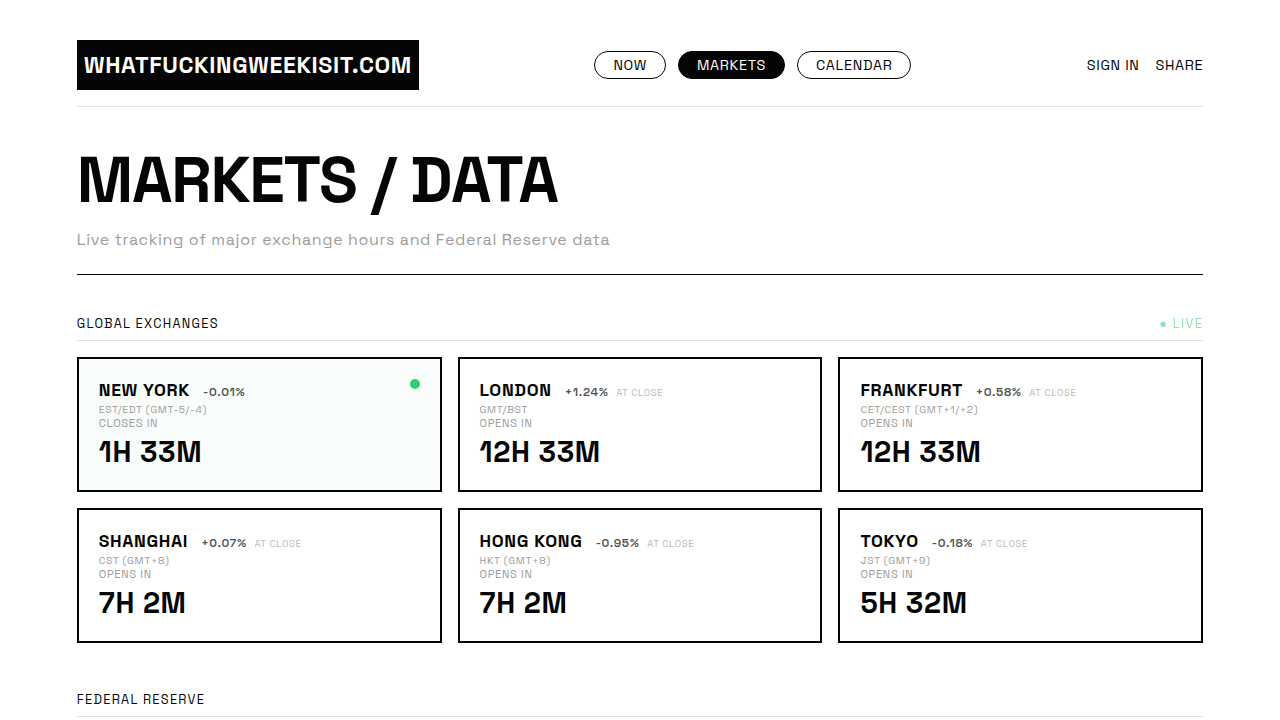The width and height of the screenshot is (1280, 720).
Task: Click the 12H 33M countdown in Frankfurt
Action: [x=921, y=452]
